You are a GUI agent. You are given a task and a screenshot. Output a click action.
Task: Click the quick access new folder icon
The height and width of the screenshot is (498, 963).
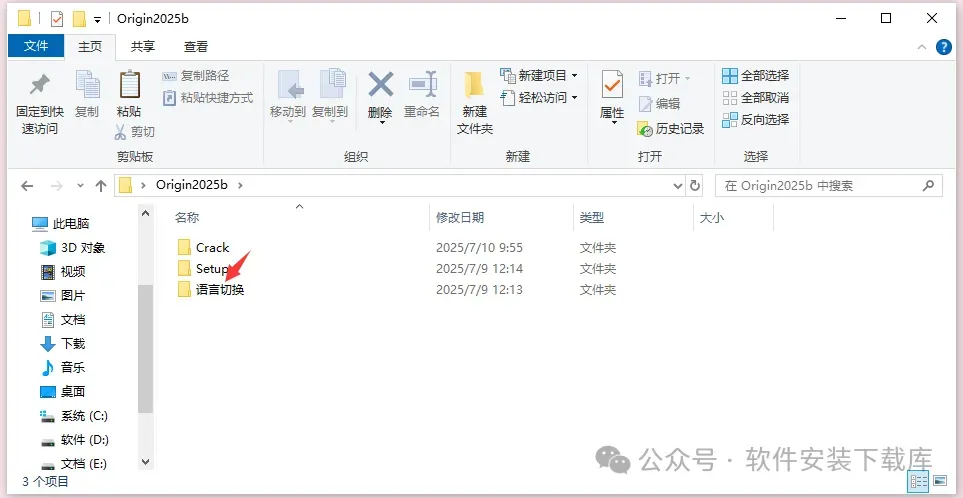pos(79,19)
